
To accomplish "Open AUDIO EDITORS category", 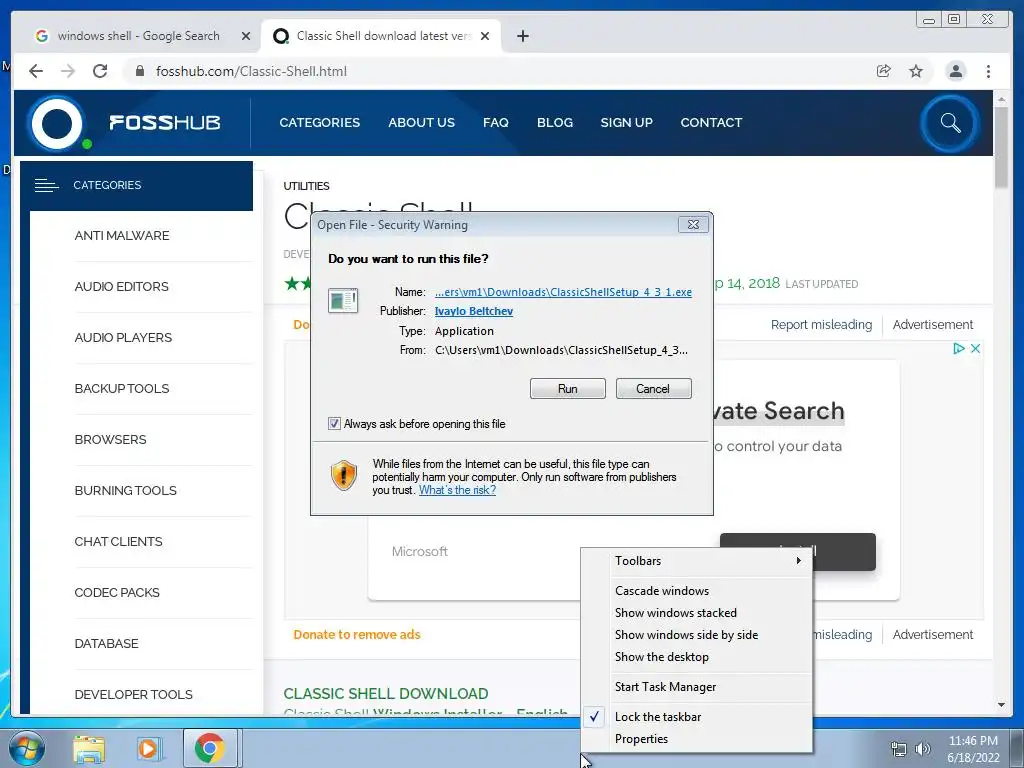I will click(121, 287).
